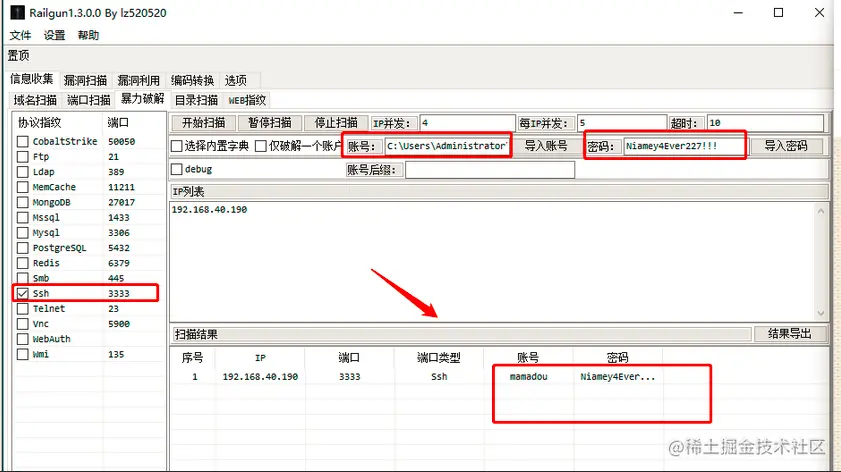Switch to the 漏洞利用 tab
The height and width of the screenshot is (472, 841).
(x=139, y=80)
